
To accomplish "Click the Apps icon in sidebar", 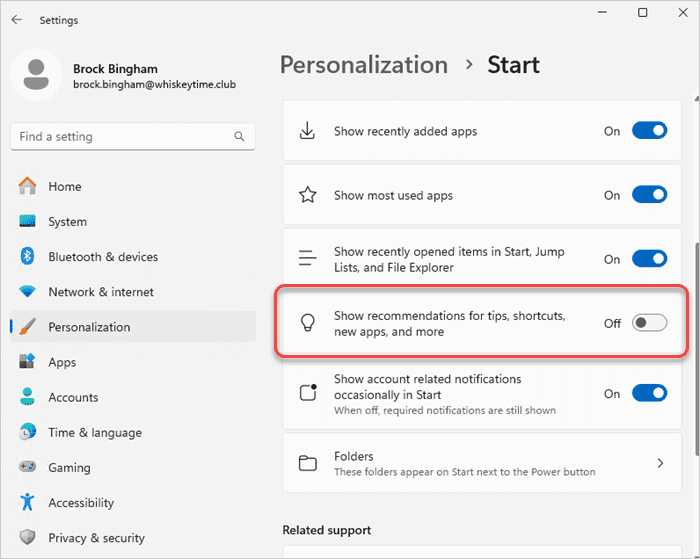I will point(27,361).
